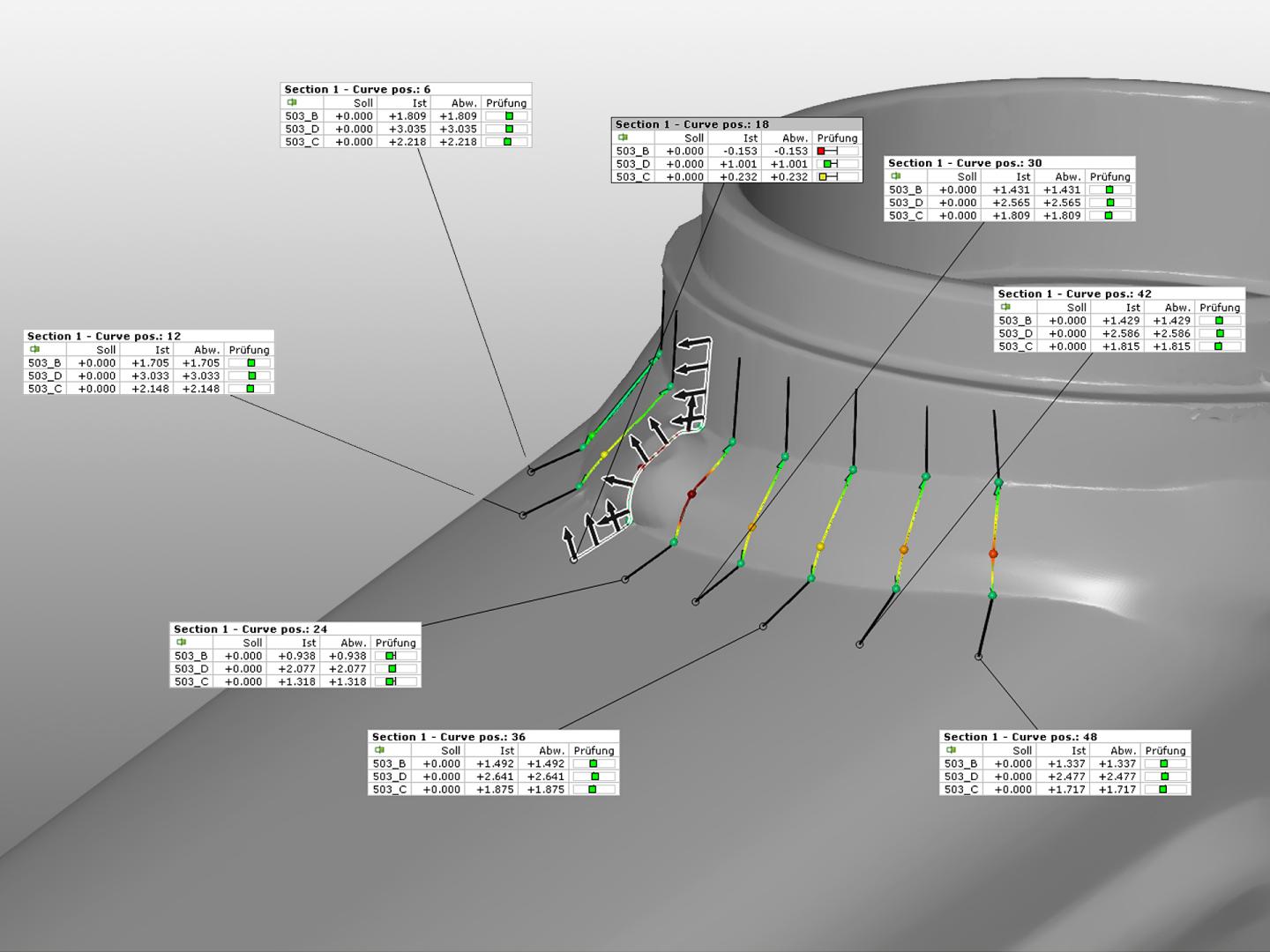Select the dark red deviation point on the 3D model
This screenshot has height=952, width=1270.
(x=692, y=494)
